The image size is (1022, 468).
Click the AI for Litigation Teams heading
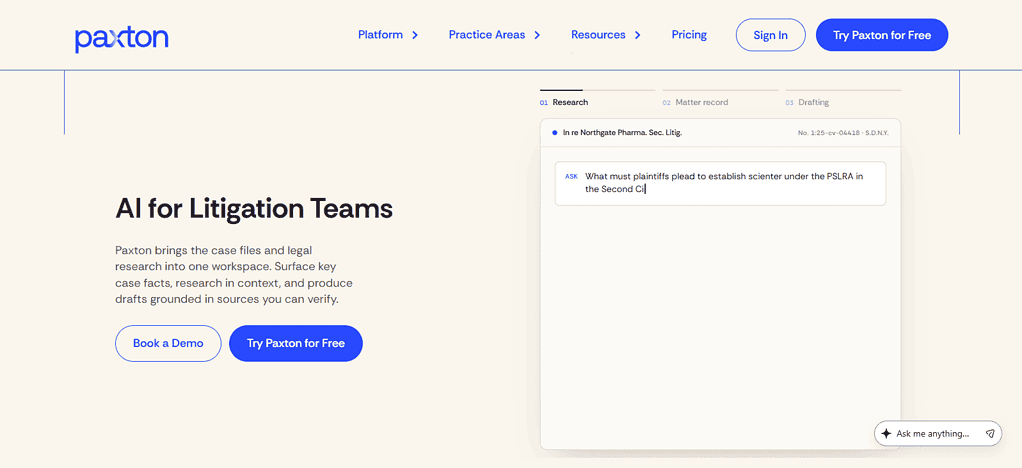[x=254, y=209]
